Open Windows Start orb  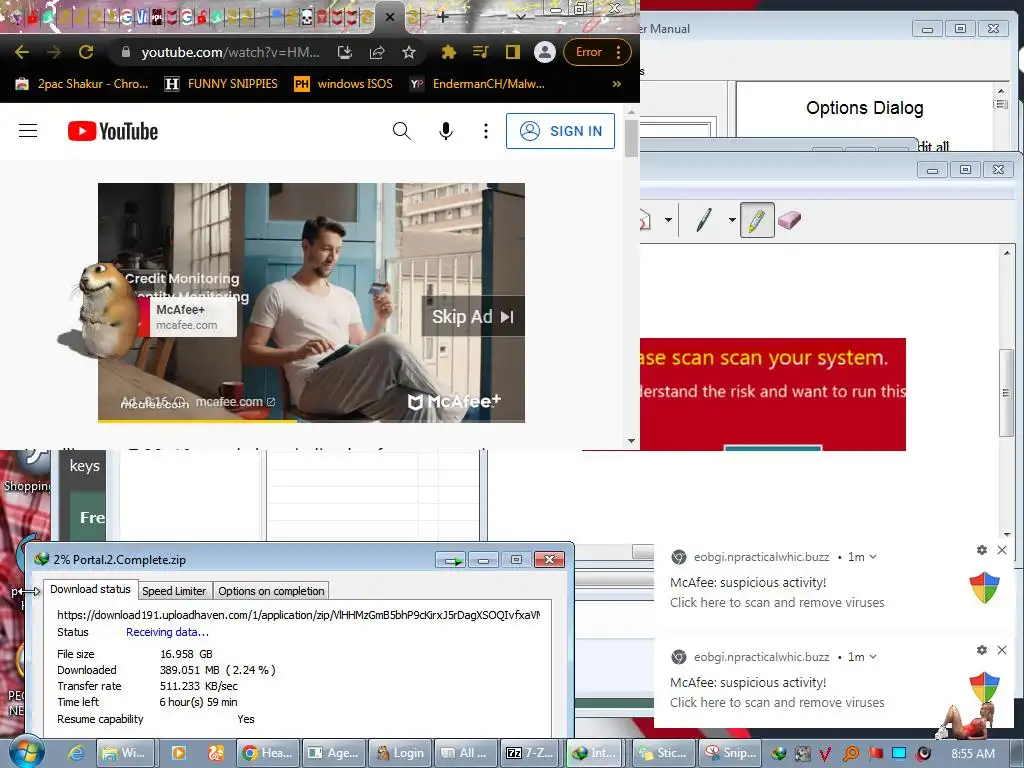click(25, 751)
